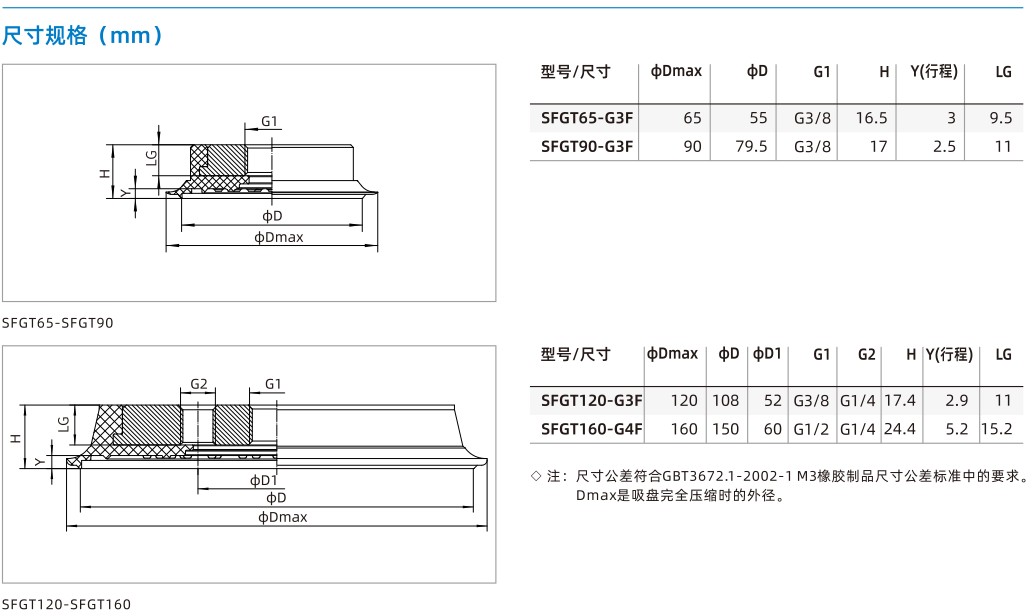Screen dimensions: 1026x614
Task: Click the LG value "9.5" for SFGT65-G3F
Action: coord(1000,118)
